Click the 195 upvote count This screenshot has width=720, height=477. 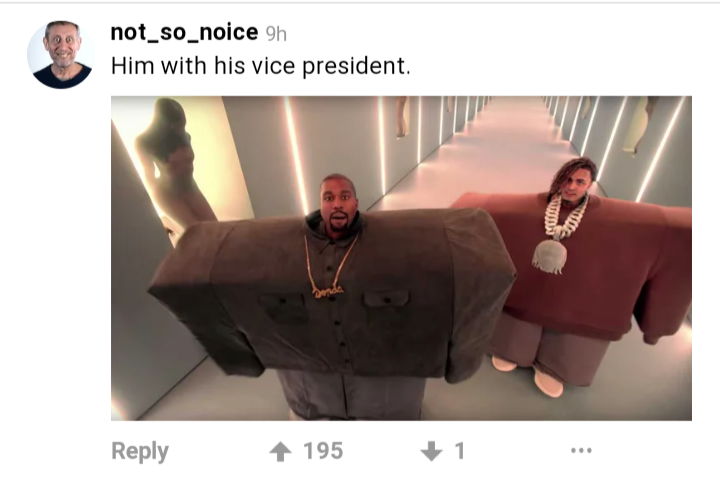(x=323, y=451)
